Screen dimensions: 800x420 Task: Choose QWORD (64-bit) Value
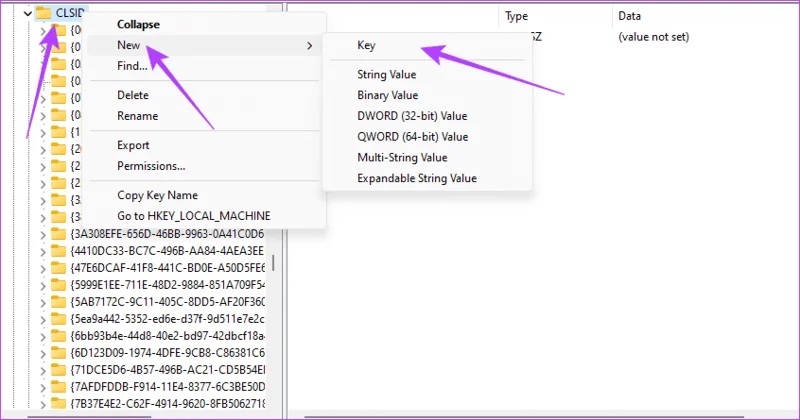coord(413,137)
